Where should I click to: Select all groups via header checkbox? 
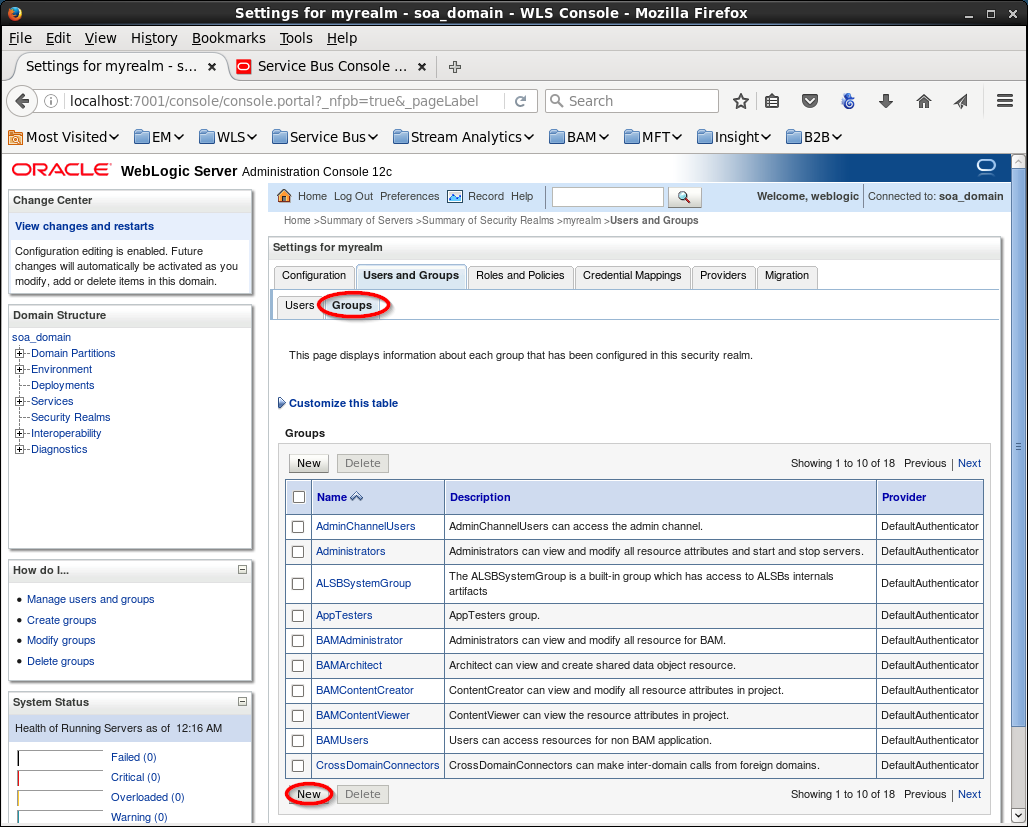click(x=299, y=497)
